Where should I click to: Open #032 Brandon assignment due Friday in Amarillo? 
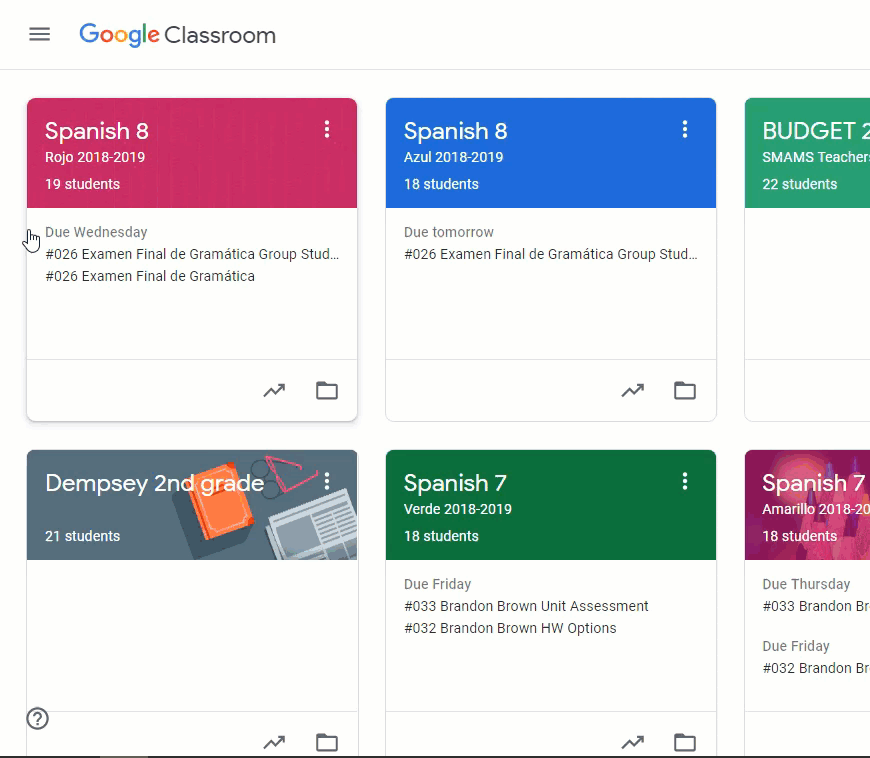pyautogui.click(x=816, y=668)
